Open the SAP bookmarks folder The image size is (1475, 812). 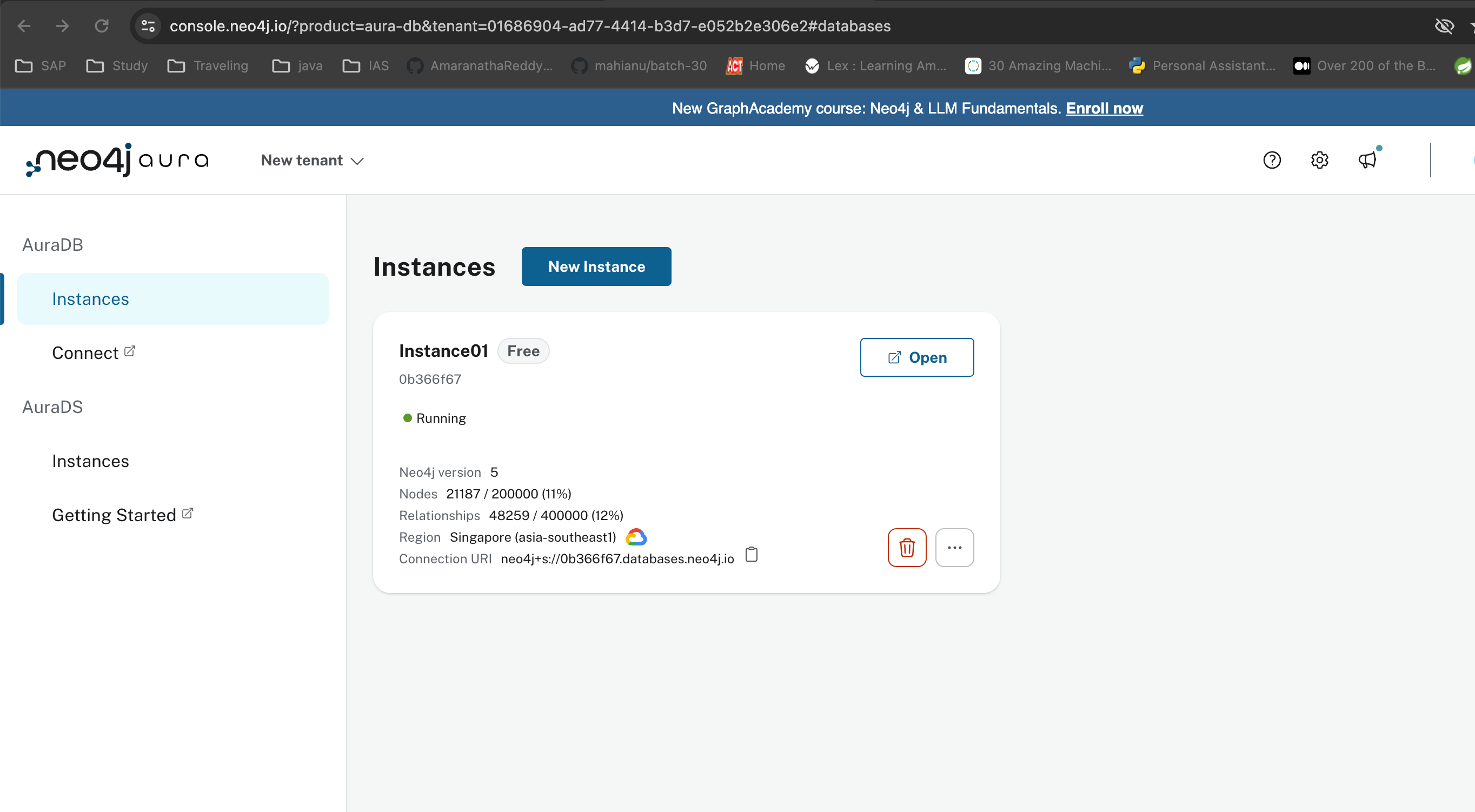41,66
